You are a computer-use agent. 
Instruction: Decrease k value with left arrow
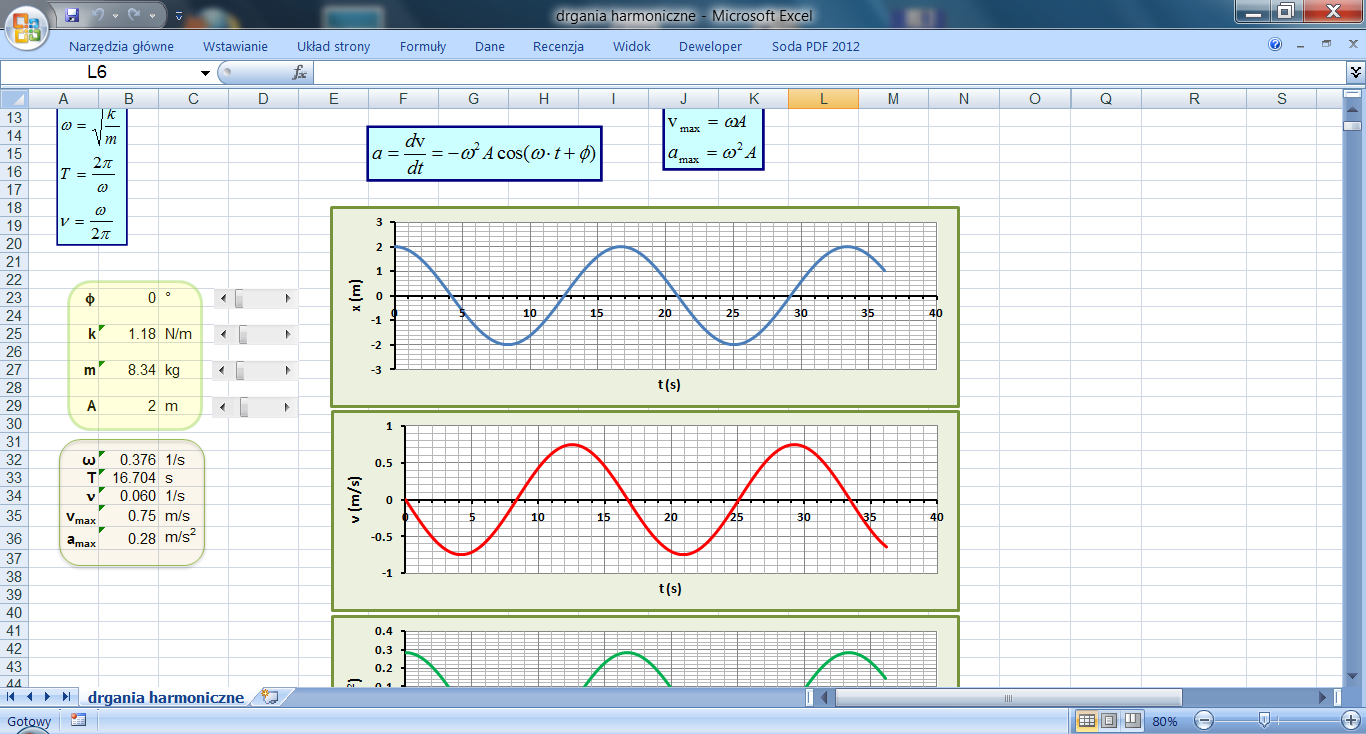click(223, 334)
